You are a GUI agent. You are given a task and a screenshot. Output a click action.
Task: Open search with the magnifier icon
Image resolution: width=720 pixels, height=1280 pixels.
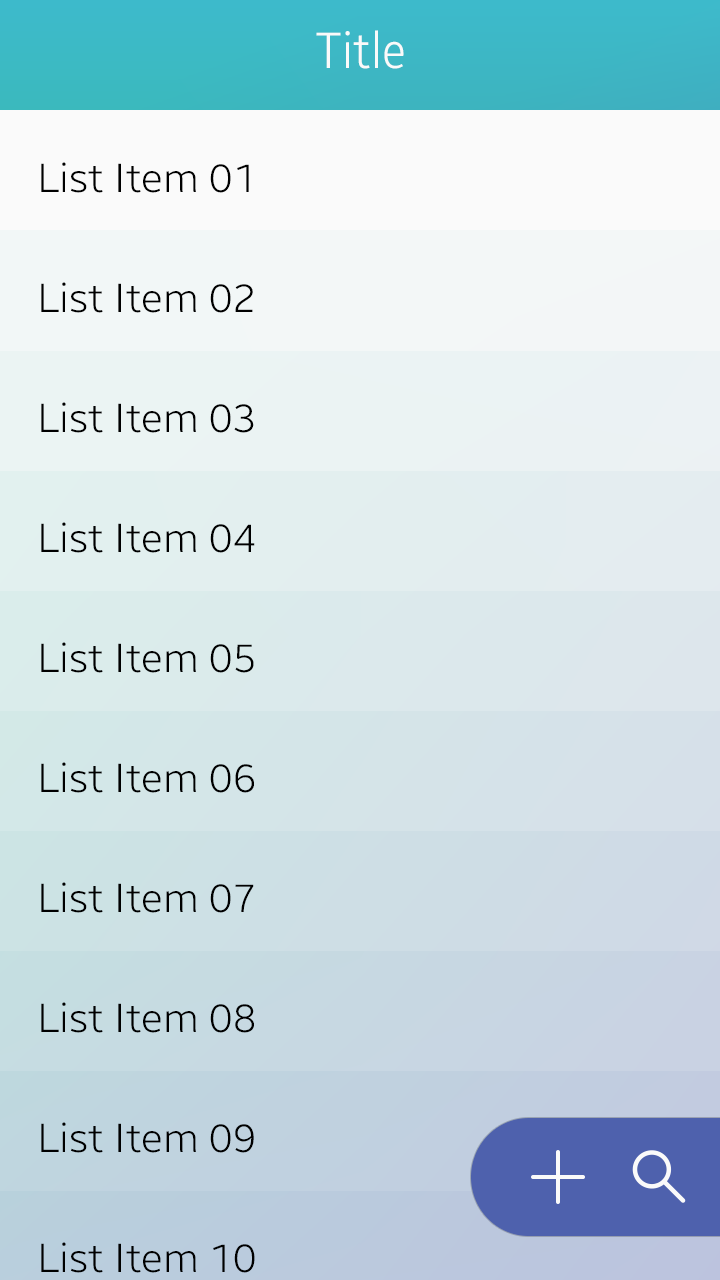click(x=659, y=1177)
